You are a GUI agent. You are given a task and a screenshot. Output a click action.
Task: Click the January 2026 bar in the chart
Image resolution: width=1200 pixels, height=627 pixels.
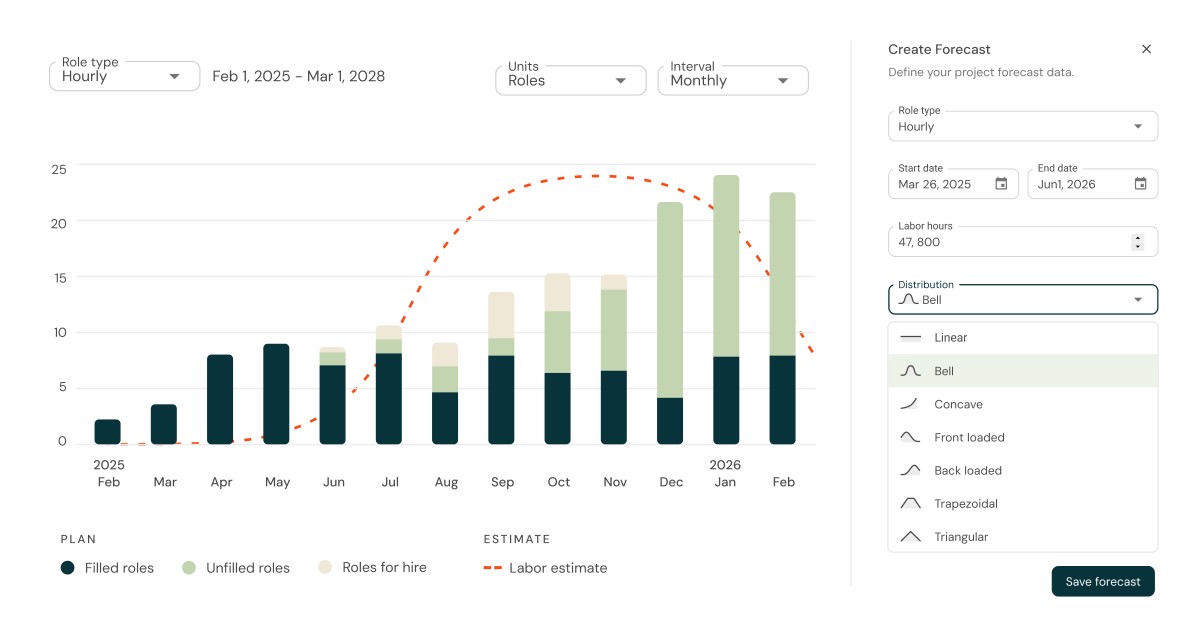726,310
